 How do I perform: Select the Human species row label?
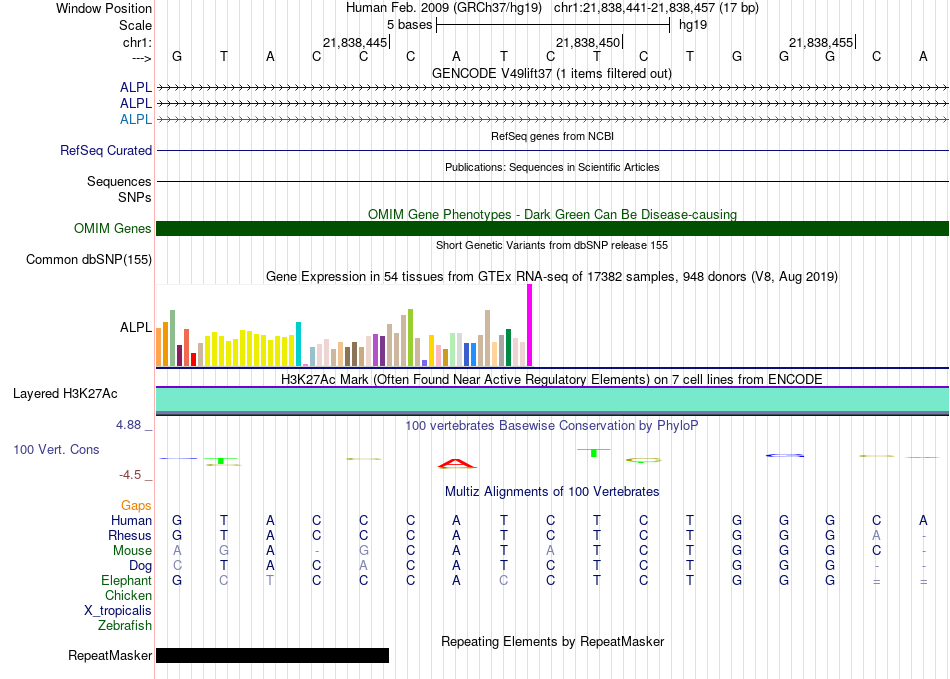click(x=131, y=520)
